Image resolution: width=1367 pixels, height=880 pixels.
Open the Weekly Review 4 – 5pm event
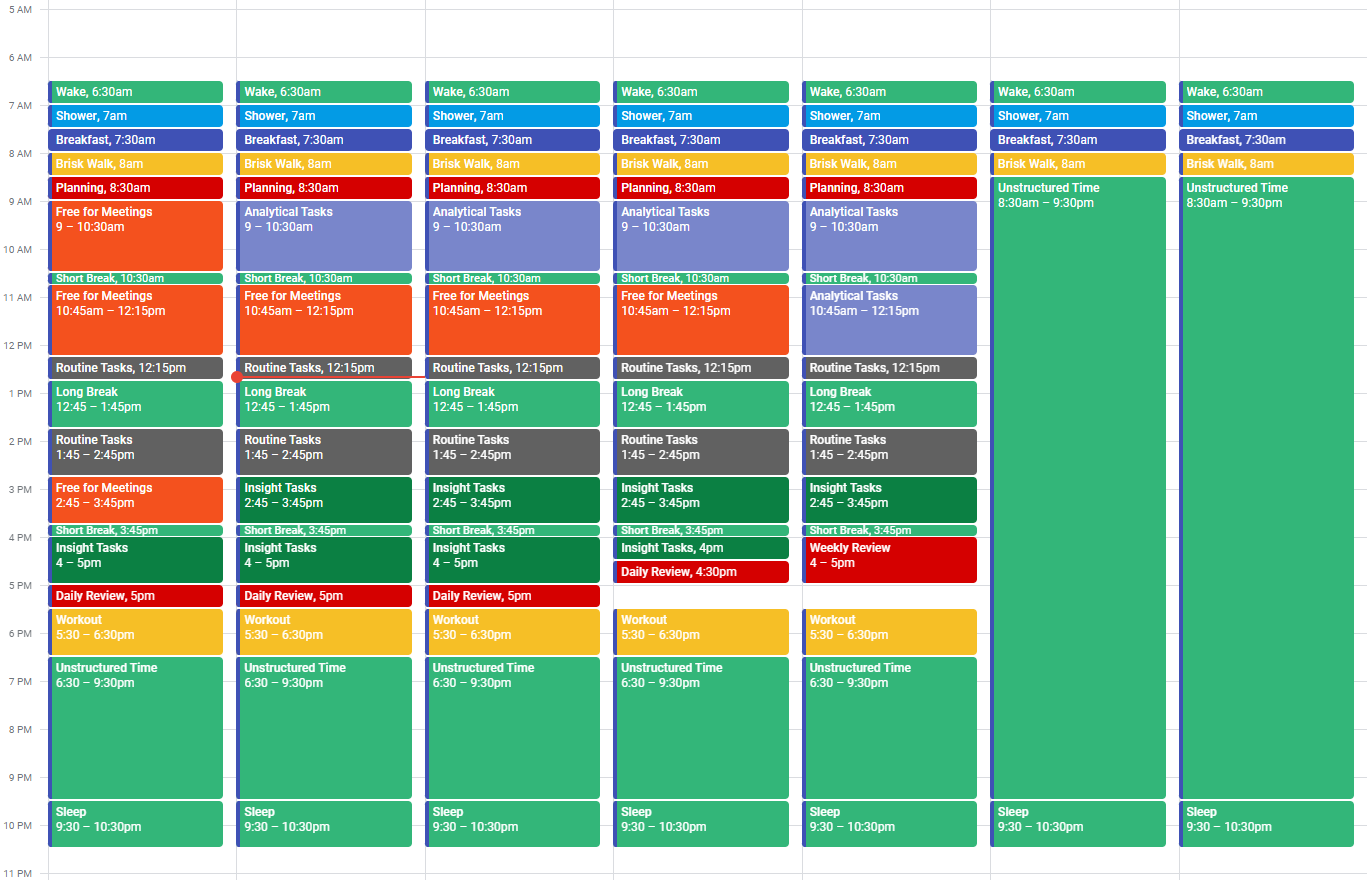890,560
